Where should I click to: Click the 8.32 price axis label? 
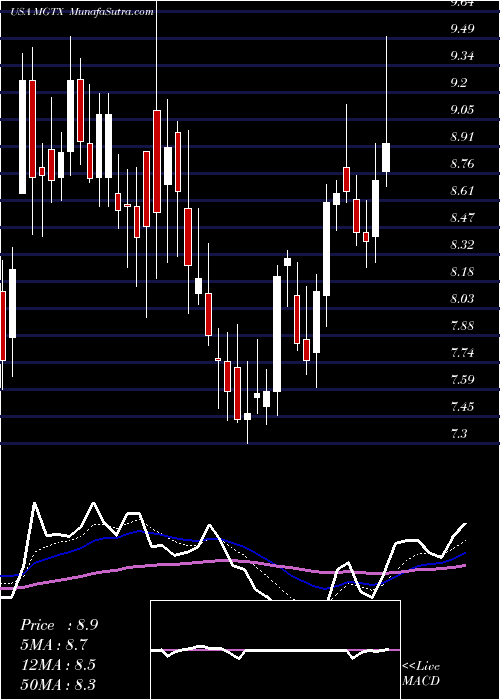(x=462, y=245)
